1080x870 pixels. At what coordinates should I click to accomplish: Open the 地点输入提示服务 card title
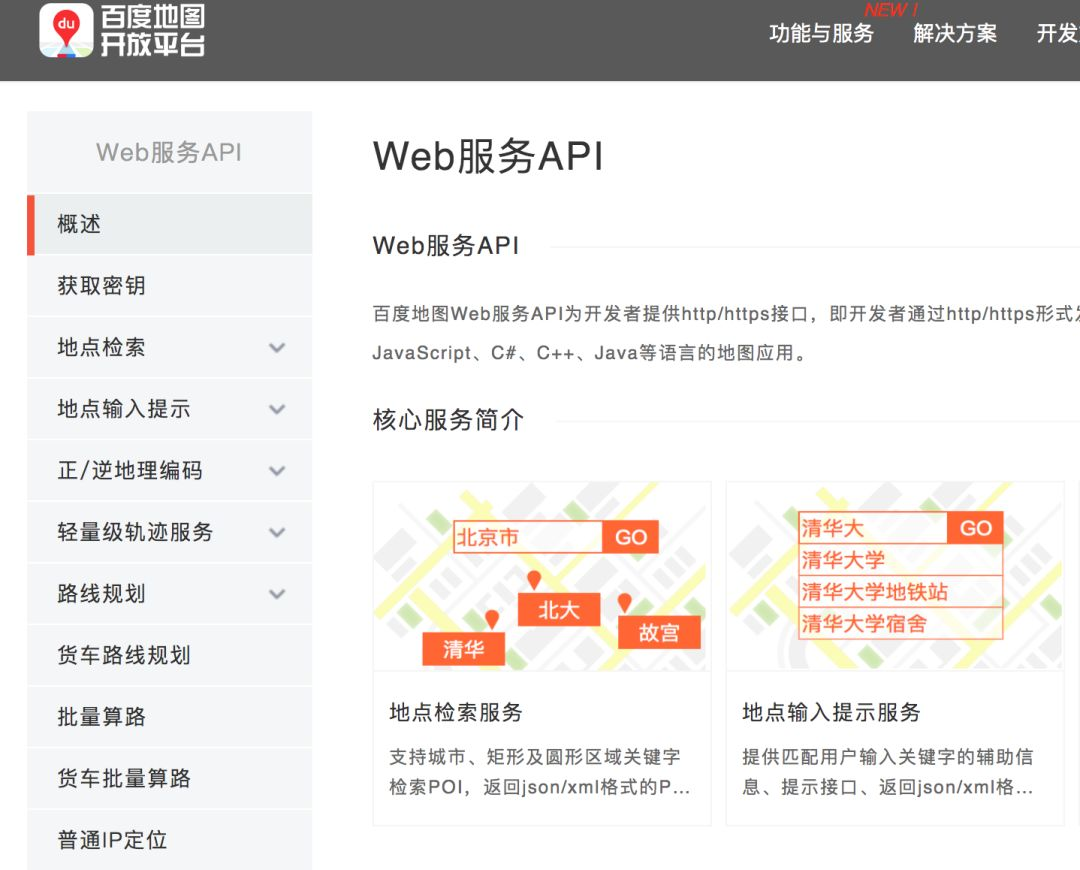(831, 712)
